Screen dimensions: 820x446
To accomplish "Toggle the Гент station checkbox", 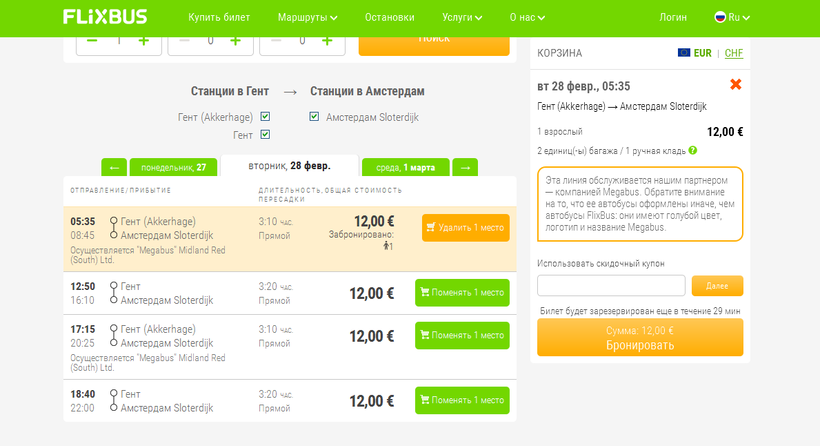I will pyautogui.click(x=265, y=134).
